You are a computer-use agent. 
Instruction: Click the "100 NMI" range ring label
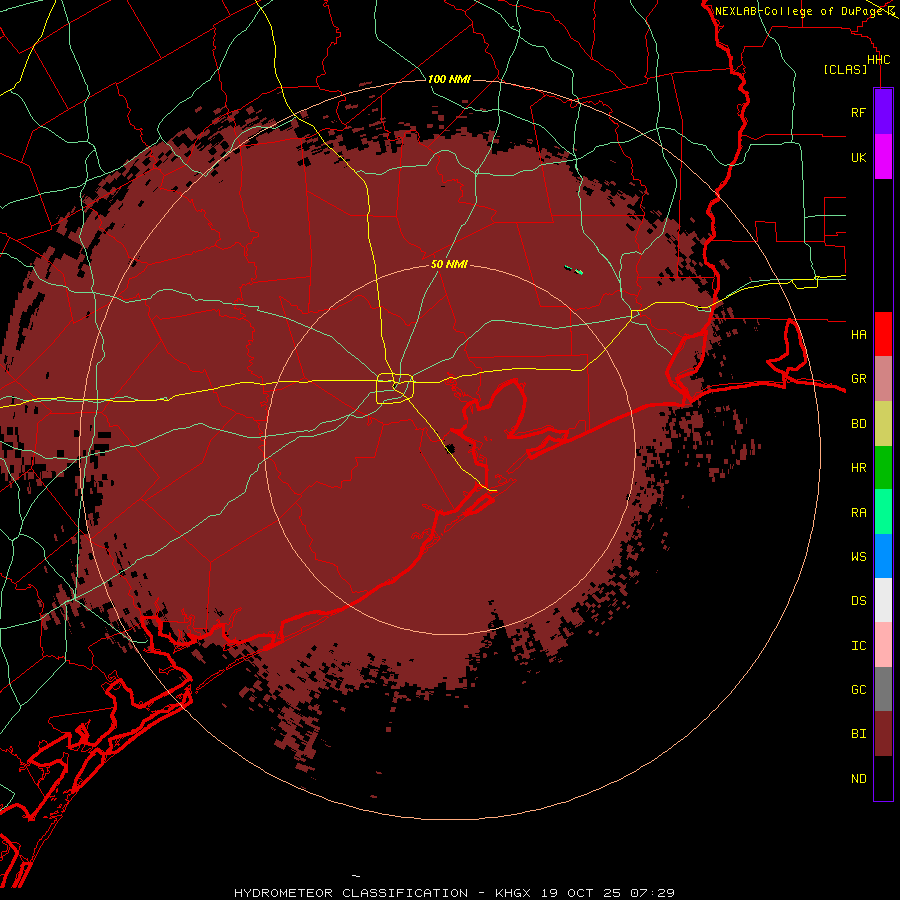tap(449, 79)
